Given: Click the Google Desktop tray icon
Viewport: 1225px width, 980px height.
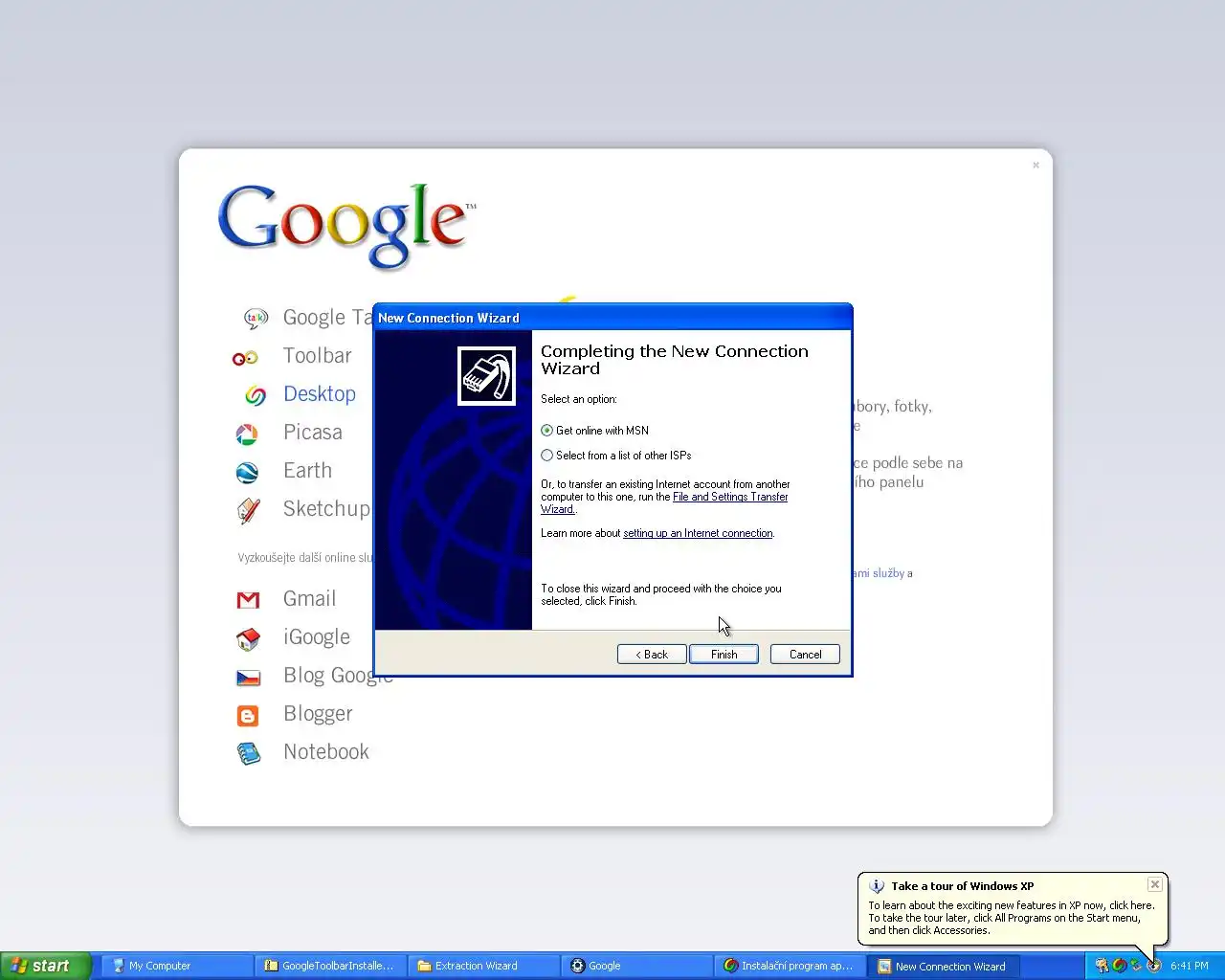Looking at the screenshot, I should 1120,966.
